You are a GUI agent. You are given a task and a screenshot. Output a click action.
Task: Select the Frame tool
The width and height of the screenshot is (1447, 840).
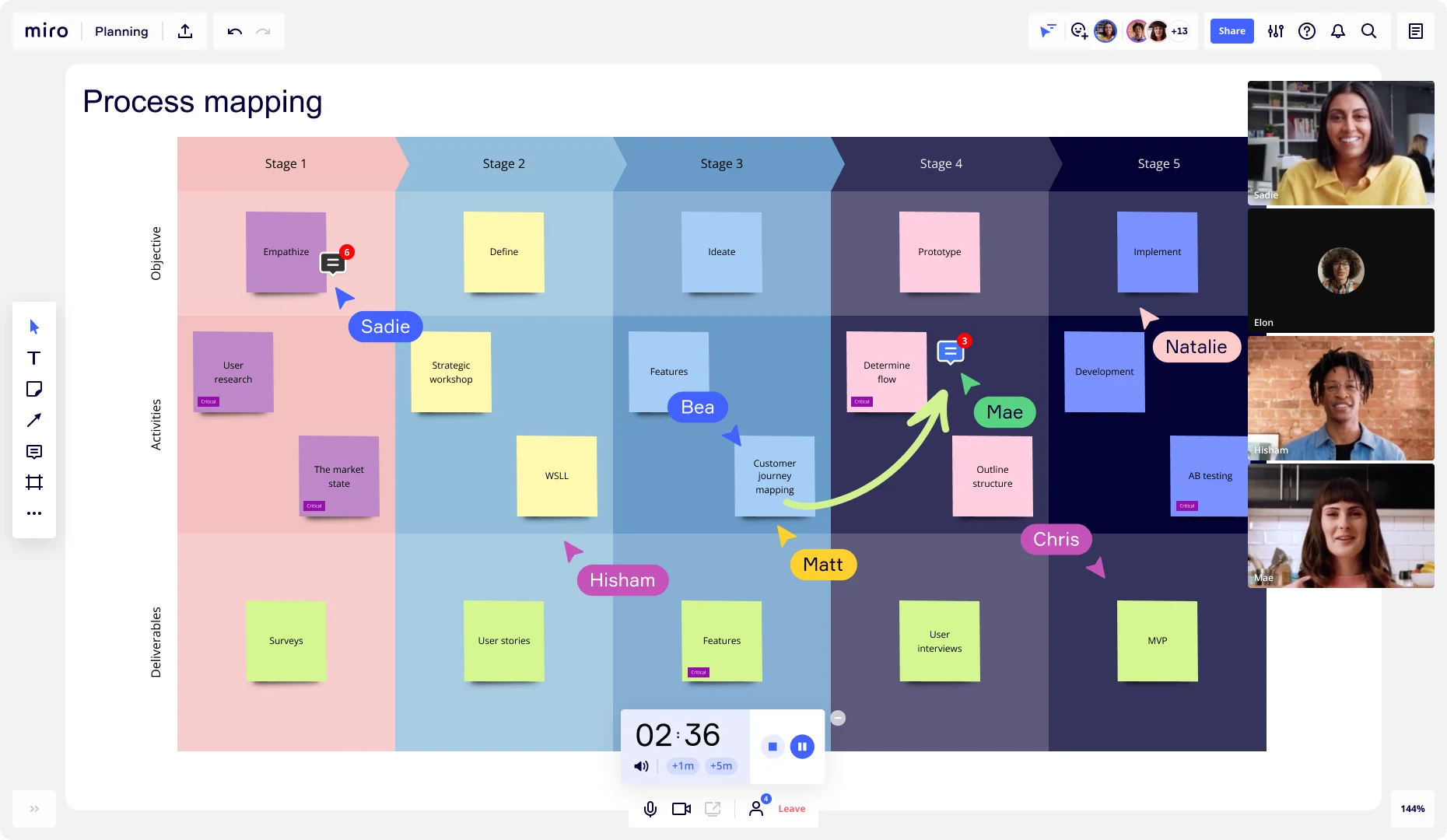point(34,482)
